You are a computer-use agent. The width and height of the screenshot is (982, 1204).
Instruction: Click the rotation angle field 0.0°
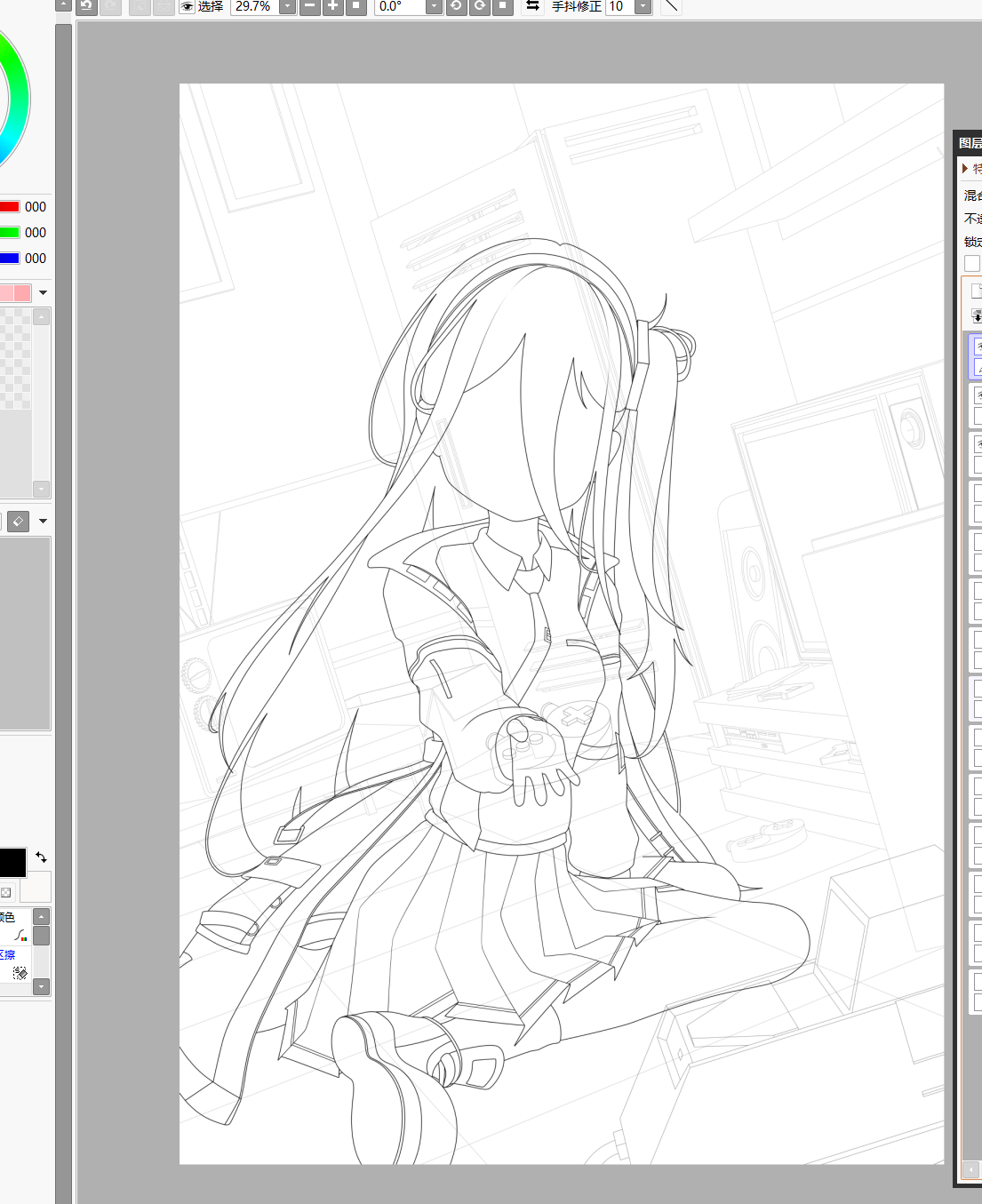point(400,6)
